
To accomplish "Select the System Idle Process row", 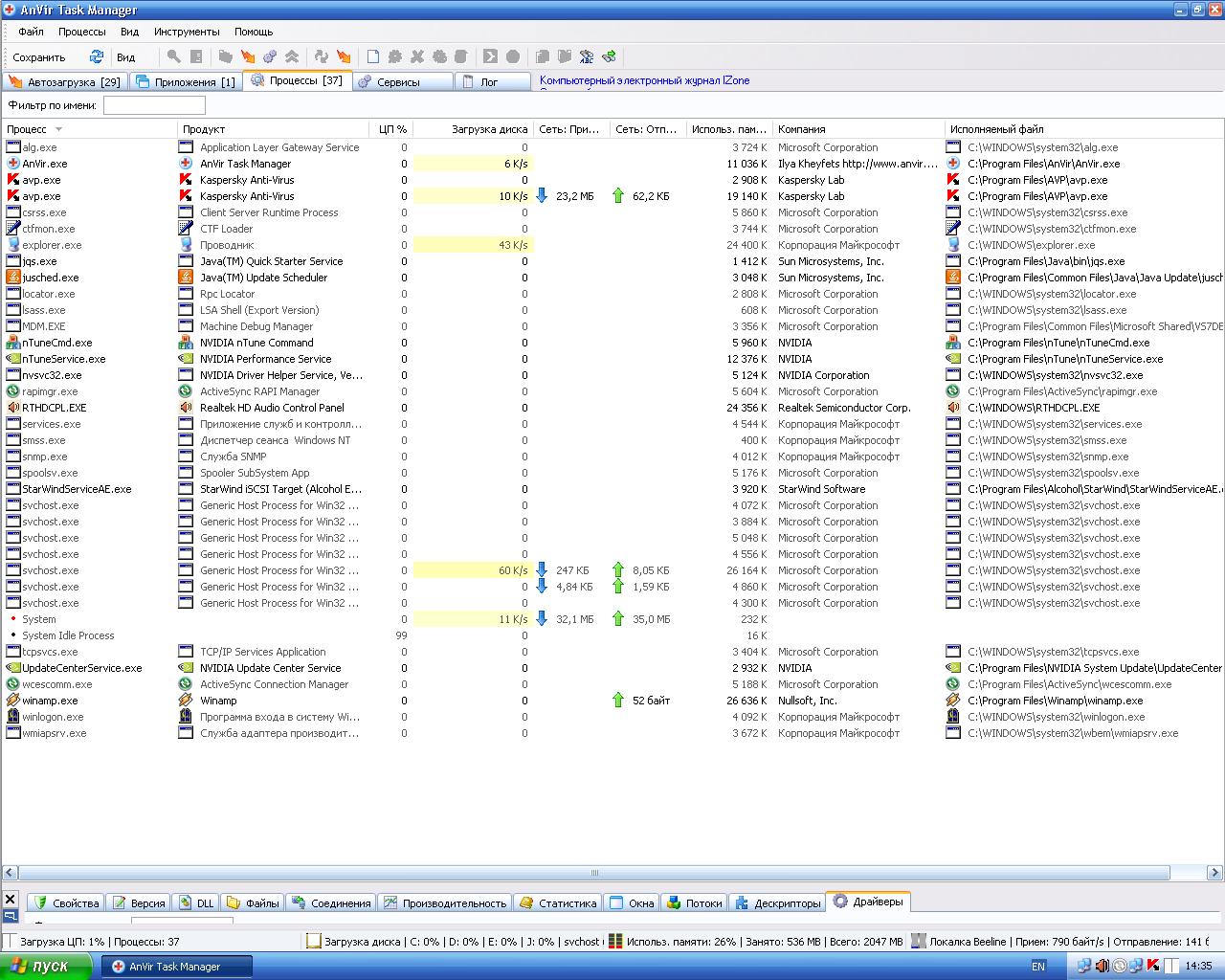I will [x=612, y=635].
